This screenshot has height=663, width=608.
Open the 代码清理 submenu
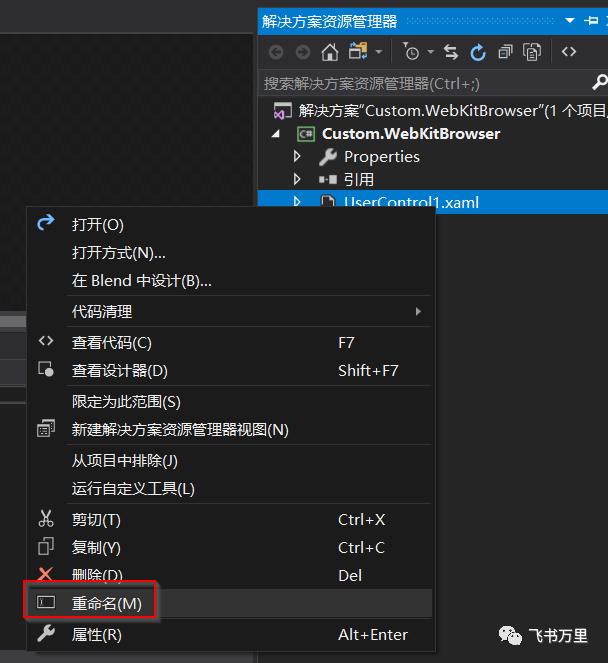229,312
